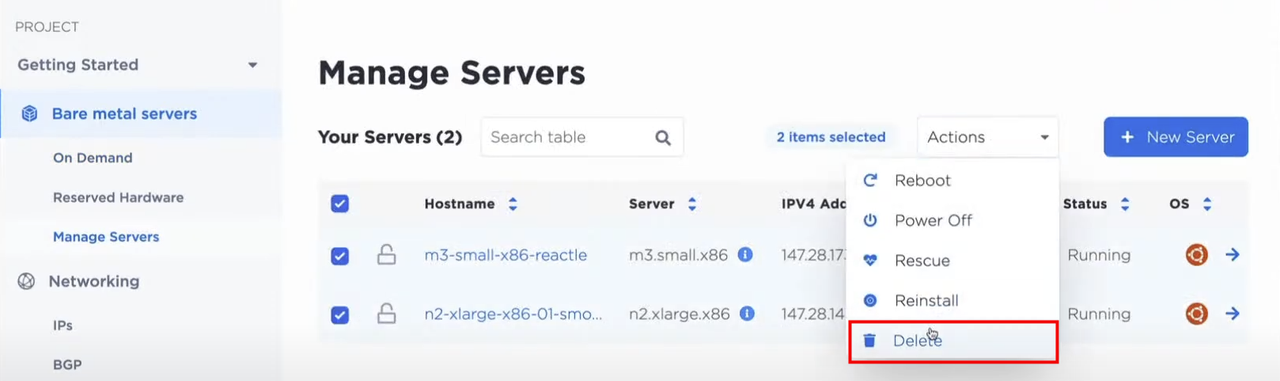The height and width of the screenshot is (381, 1280).
Task: Go to On Demand servers
Action: (x=93, y=158)
